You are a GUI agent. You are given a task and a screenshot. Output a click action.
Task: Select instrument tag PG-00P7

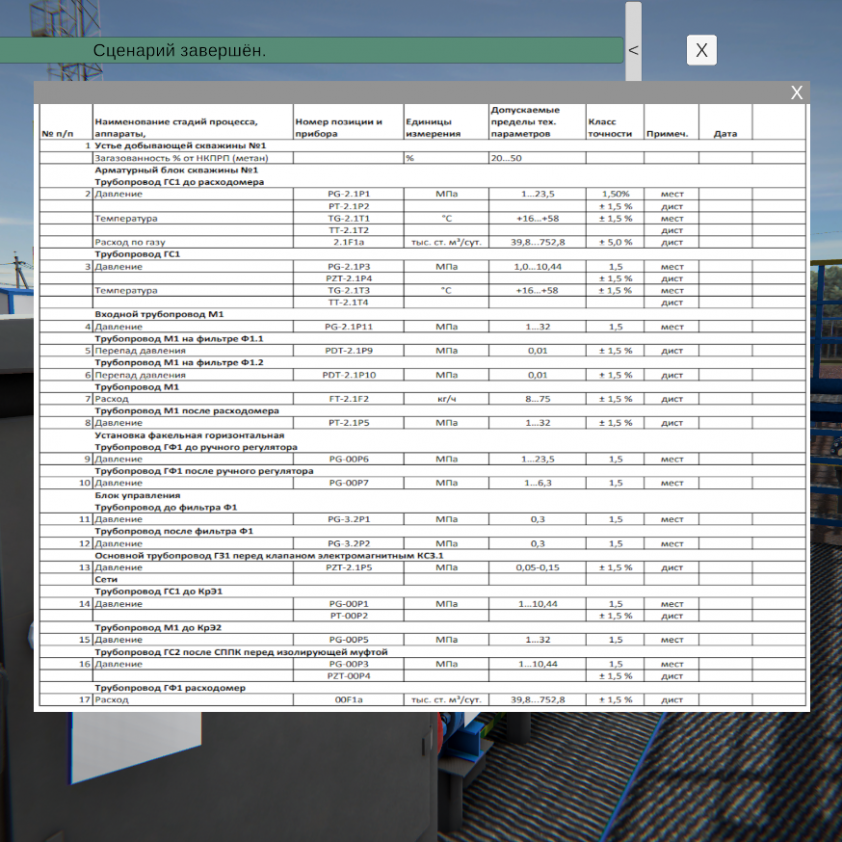[349, 483]
